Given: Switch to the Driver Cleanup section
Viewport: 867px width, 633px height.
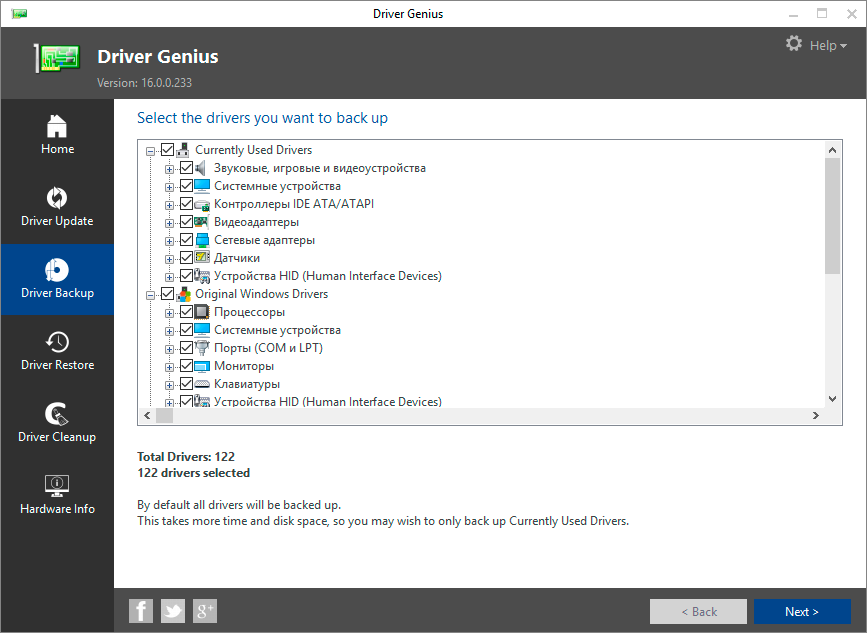Looking at the screenshot, I should tap(57, 423).
